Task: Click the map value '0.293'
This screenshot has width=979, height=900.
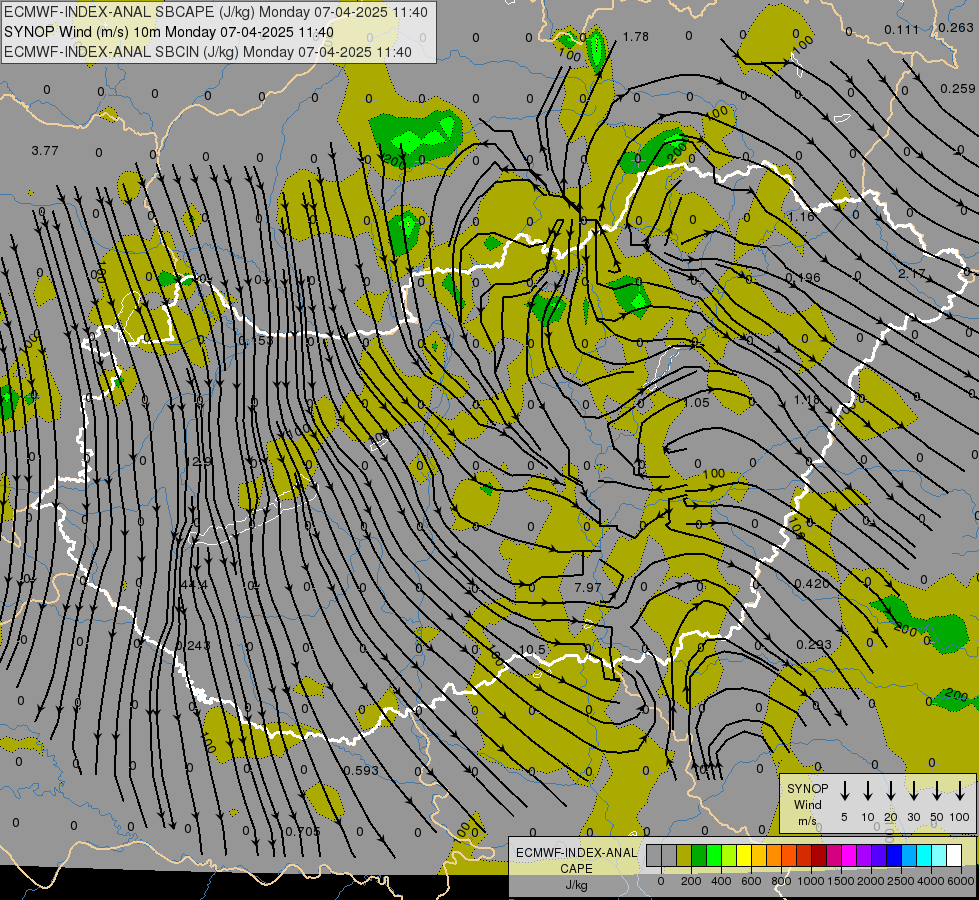Action: 814,644
